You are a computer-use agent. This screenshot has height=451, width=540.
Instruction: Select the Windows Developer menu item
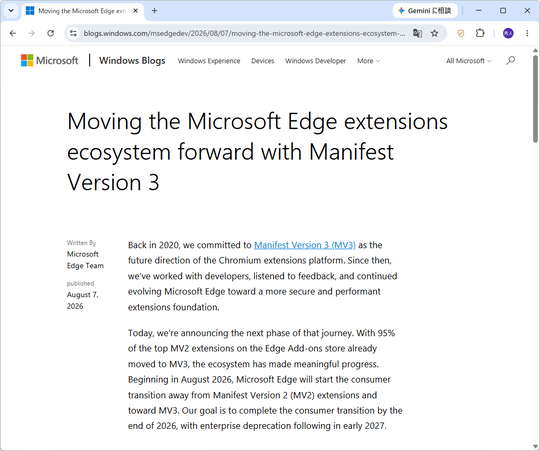315,61
